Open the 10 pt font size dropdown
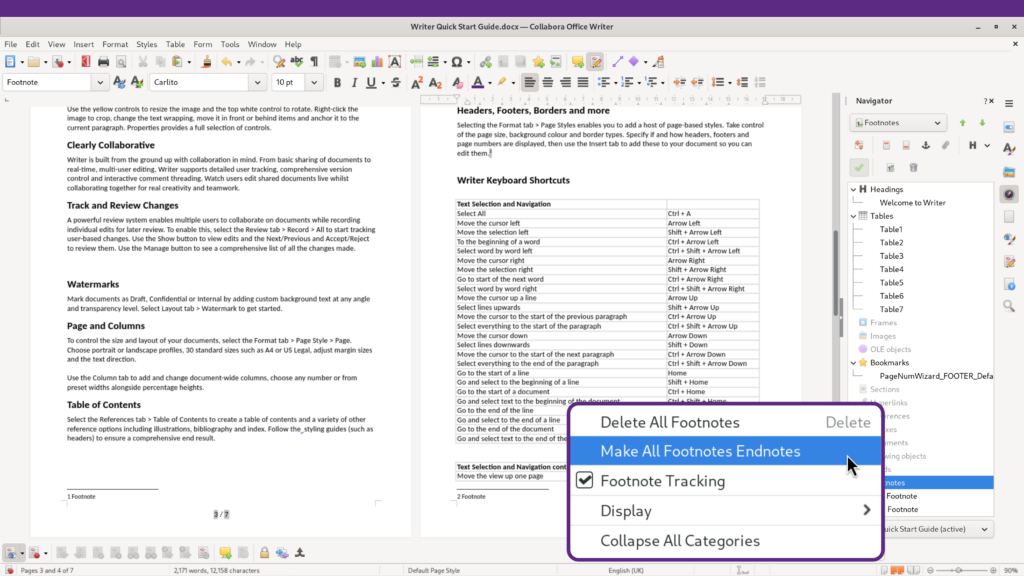1024x576 pixels. click(314, 82)
